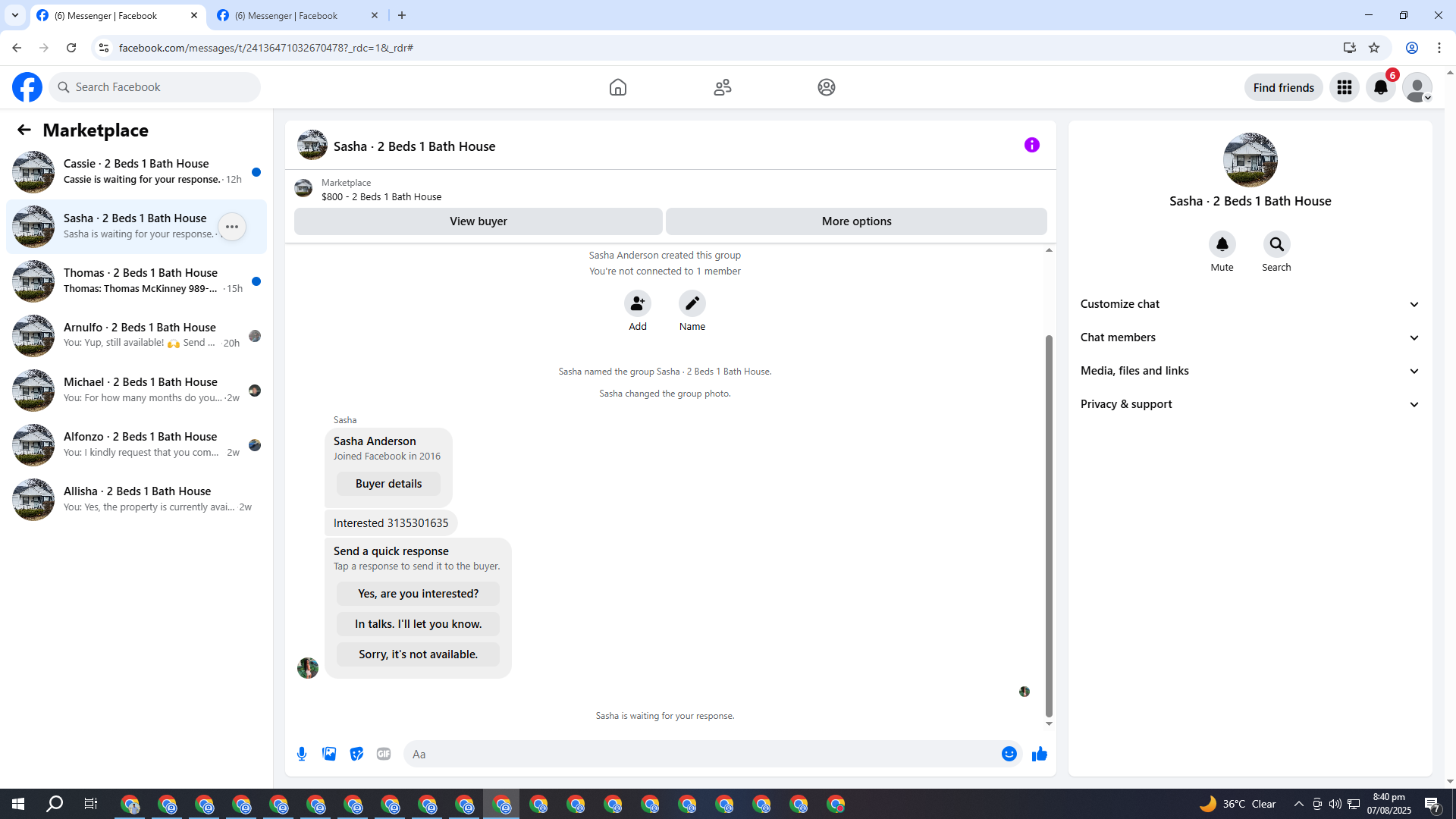The image size is (1456, 819).
Task: Open Windows Start menu
Action: tap(18, 804)
